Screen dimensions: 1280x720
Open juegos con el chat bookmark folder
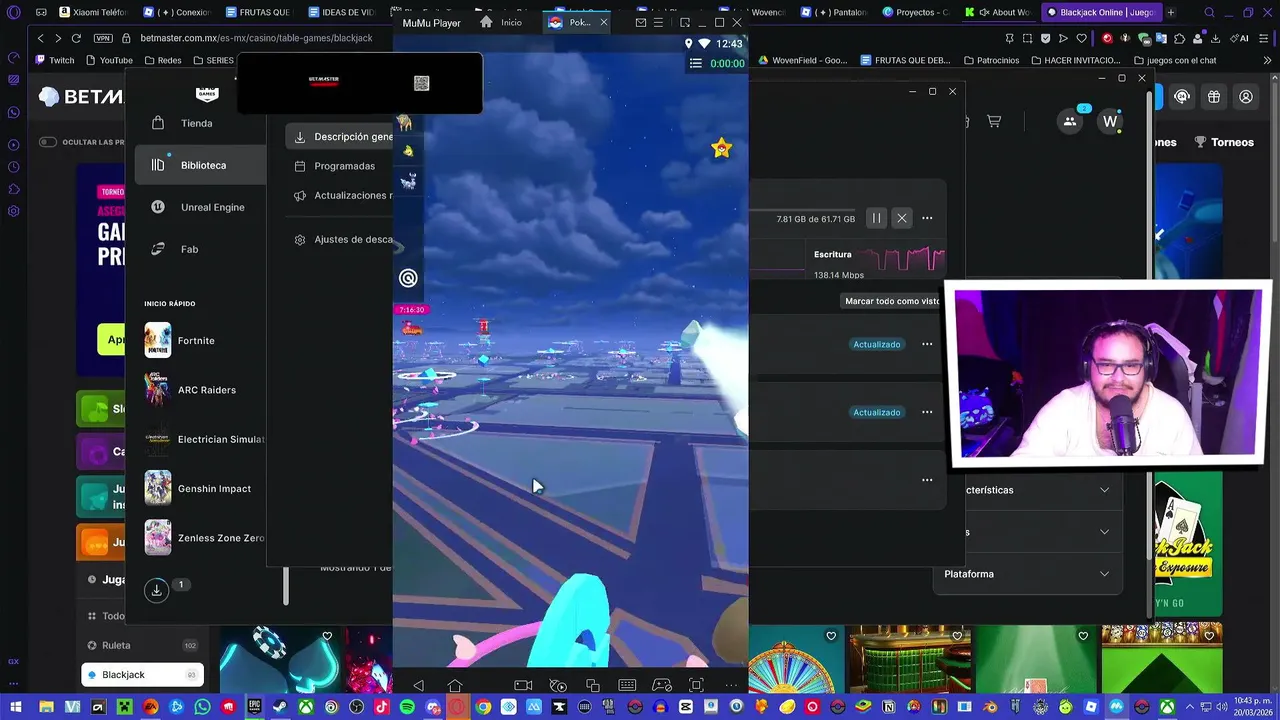pyautogui.click(x=1175, y=60)
